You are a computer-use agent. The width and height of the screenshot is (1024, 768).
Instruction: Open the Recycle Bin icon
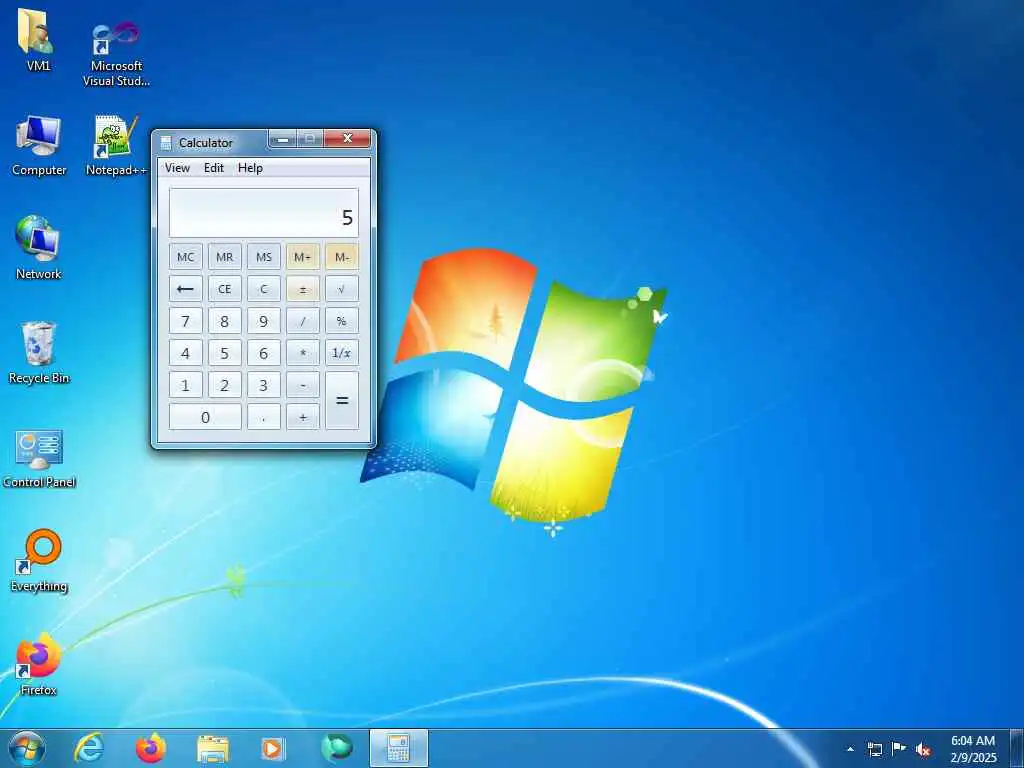(x=39, y=353)
